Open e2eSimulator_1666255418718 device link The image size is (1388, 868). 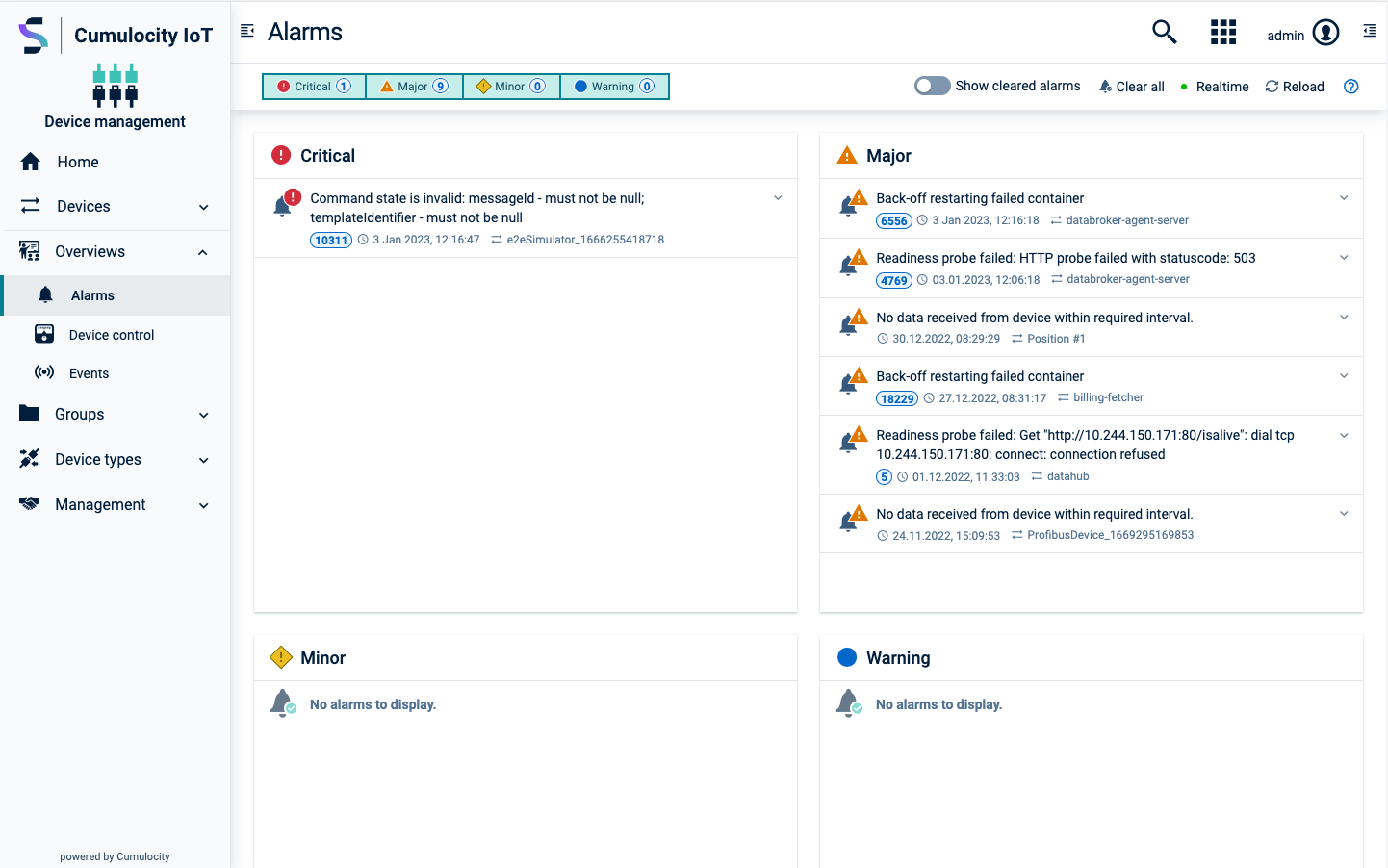click(x=585, y=240)
